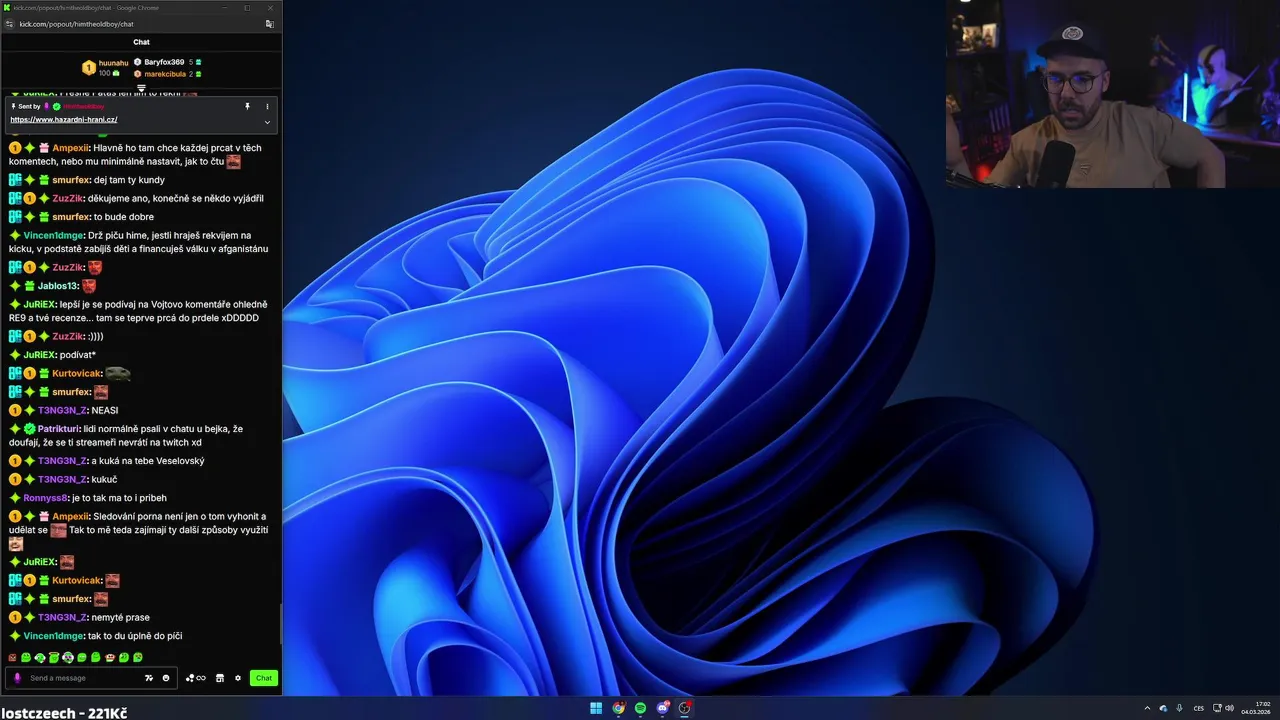Image resolution: width=1280 pixels, height=720 pixels.
Task: Open Chrome site information icon in address bar
Action: click(x=9, y=24)
